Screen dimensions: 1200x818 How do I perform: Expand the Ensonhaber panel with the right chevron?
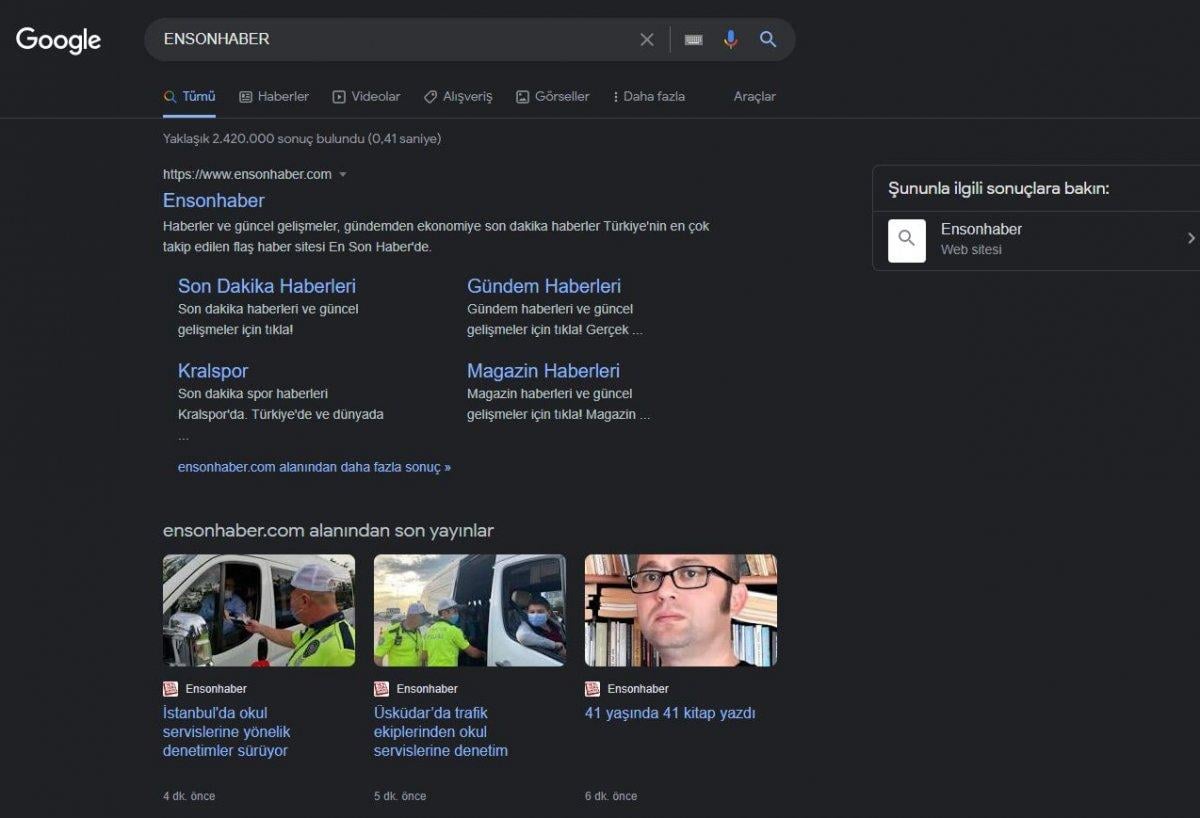click(1189, 238)
